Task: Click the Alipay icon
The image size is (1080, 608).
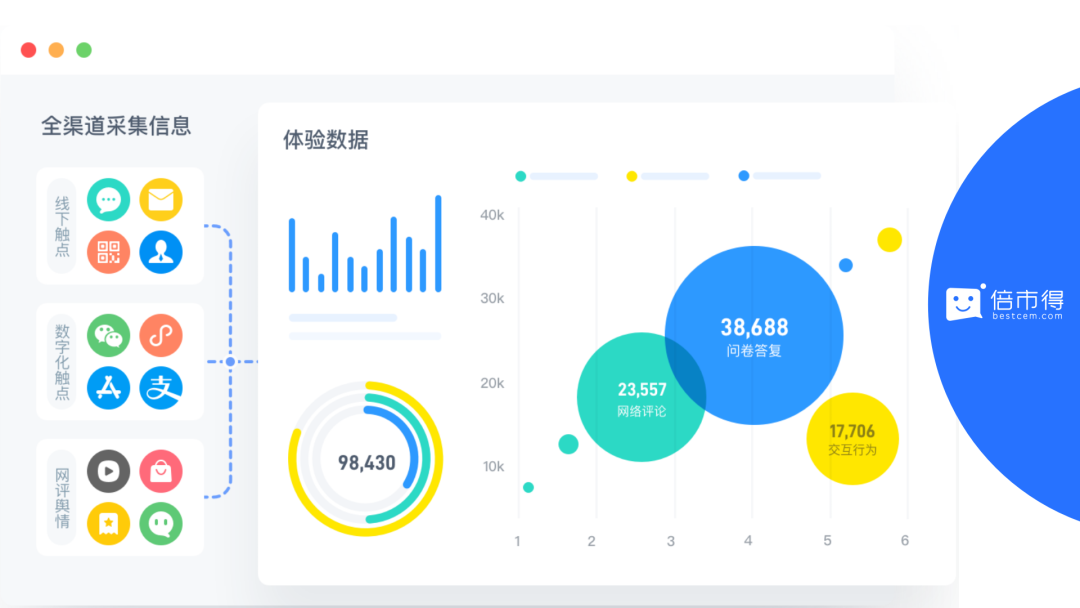Action: click(x=161, y=387)
